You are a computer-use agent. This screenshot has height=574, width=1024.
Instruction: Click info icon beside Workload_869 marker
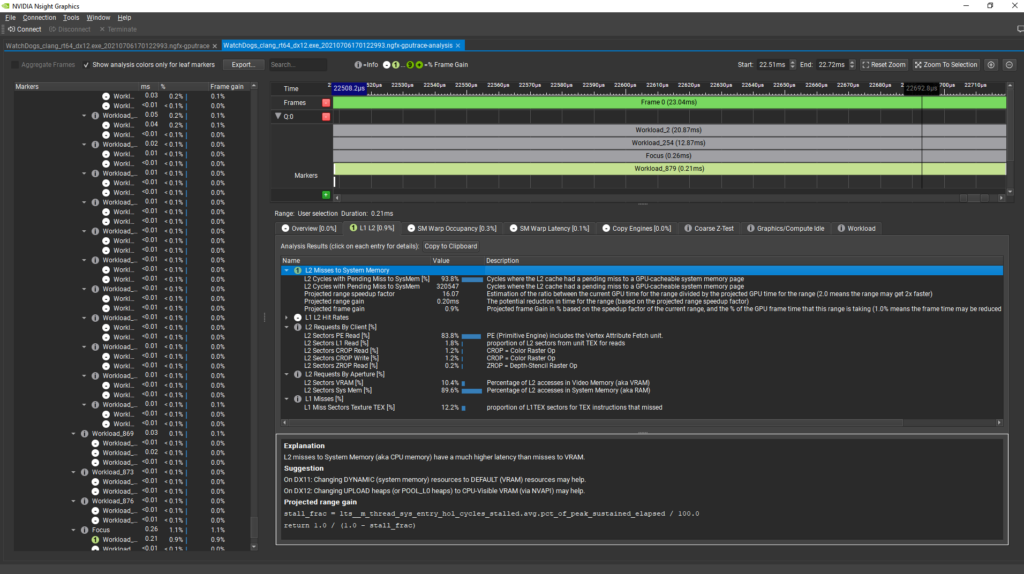[85, 433]
